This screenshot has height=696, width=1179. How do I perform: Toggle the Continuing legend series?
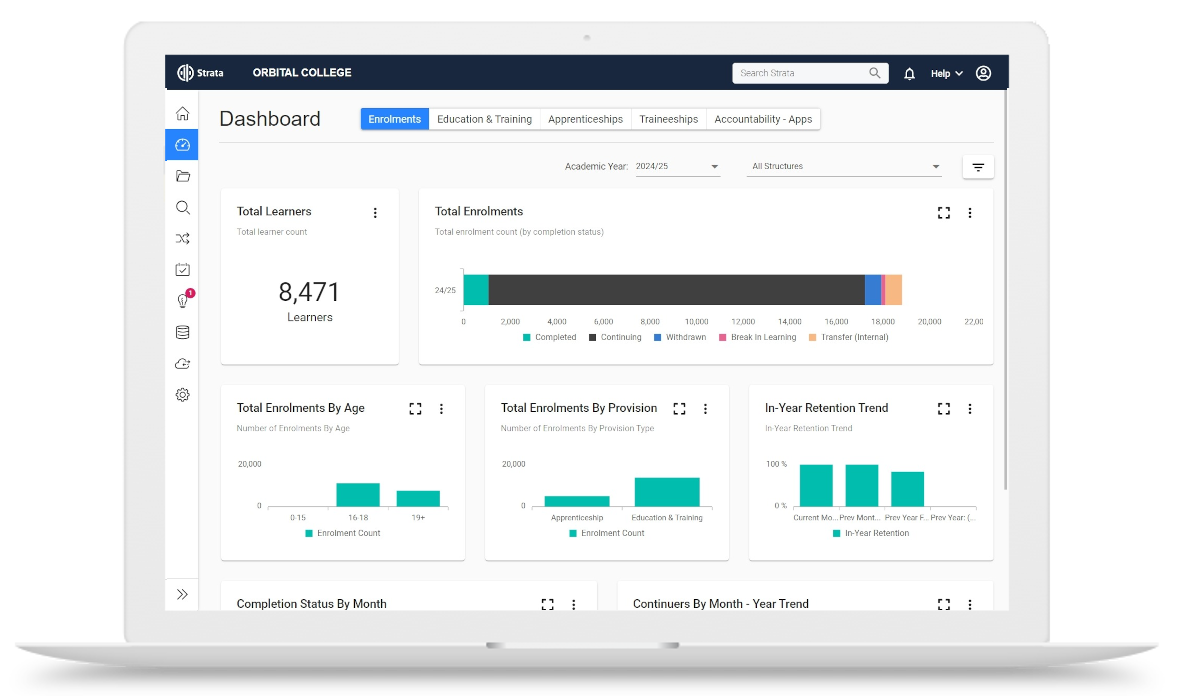point(615,337)
